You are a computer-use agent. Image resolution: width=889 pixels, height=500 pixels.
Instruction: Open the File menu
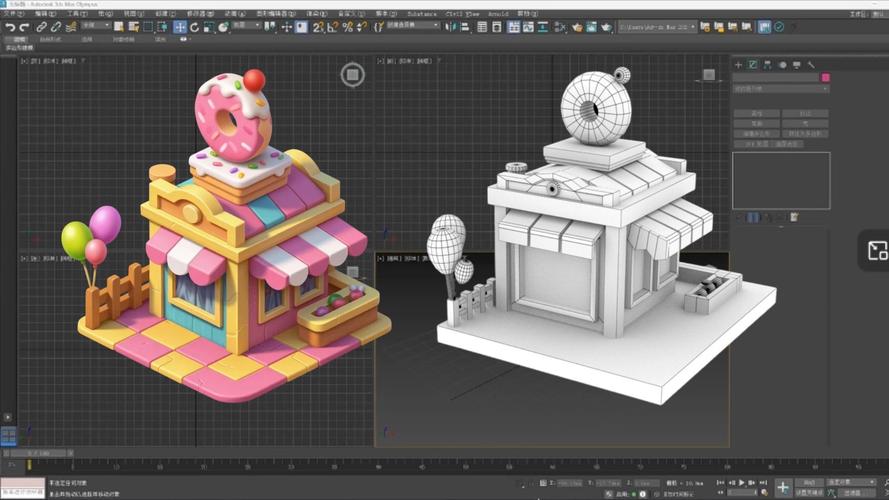[12, 14]
